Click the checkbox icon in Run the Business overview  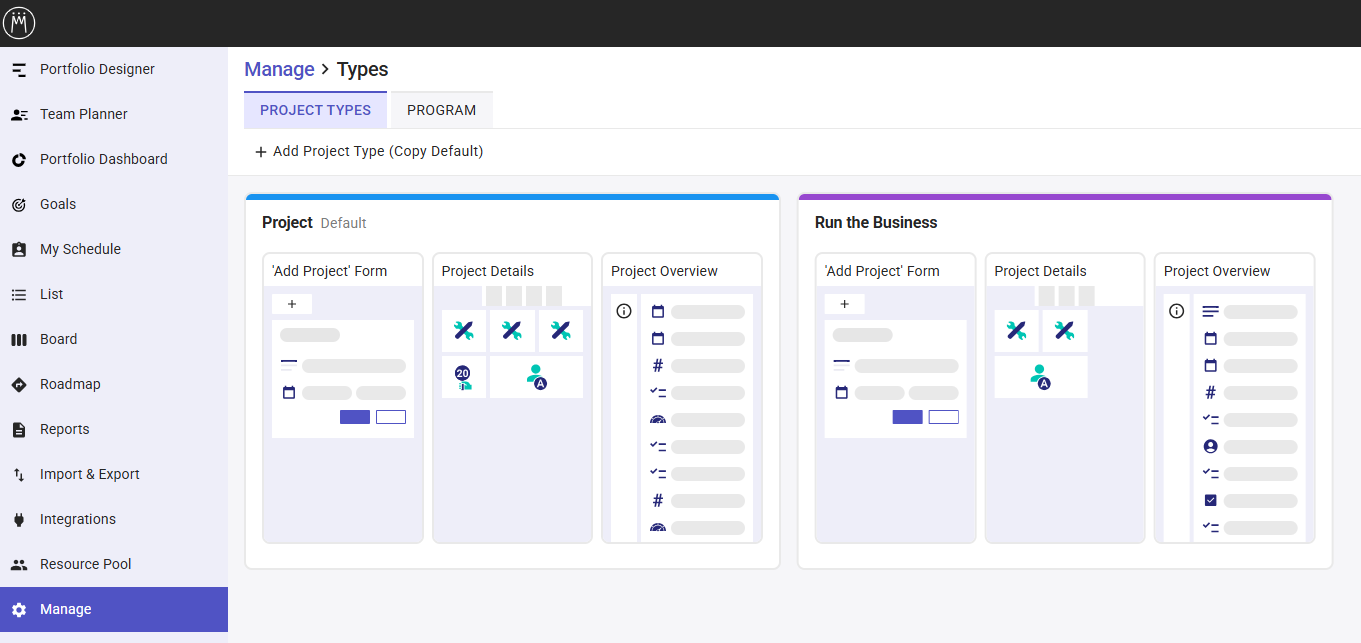pyautogui.click(x=1210, y=500)
